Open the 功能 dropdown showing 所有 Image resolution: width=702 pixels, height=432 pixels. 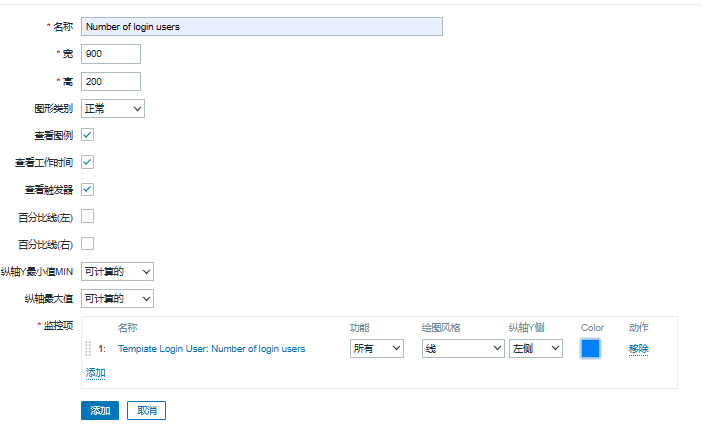coord(377,348)
